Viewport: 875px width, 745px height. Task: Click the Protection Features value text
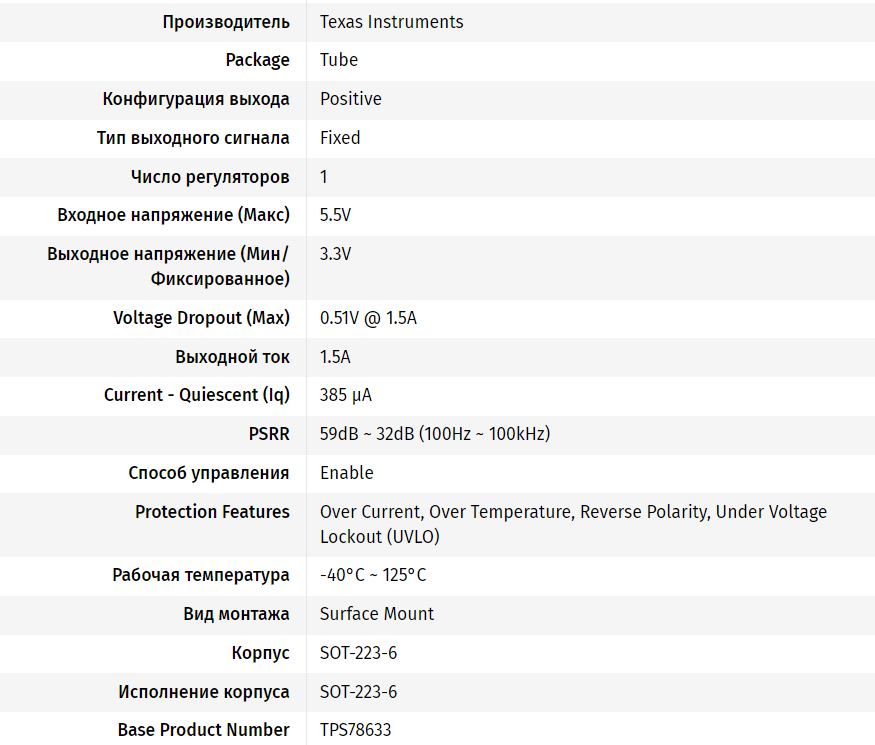pyautogui.click(x=573, y=512)
